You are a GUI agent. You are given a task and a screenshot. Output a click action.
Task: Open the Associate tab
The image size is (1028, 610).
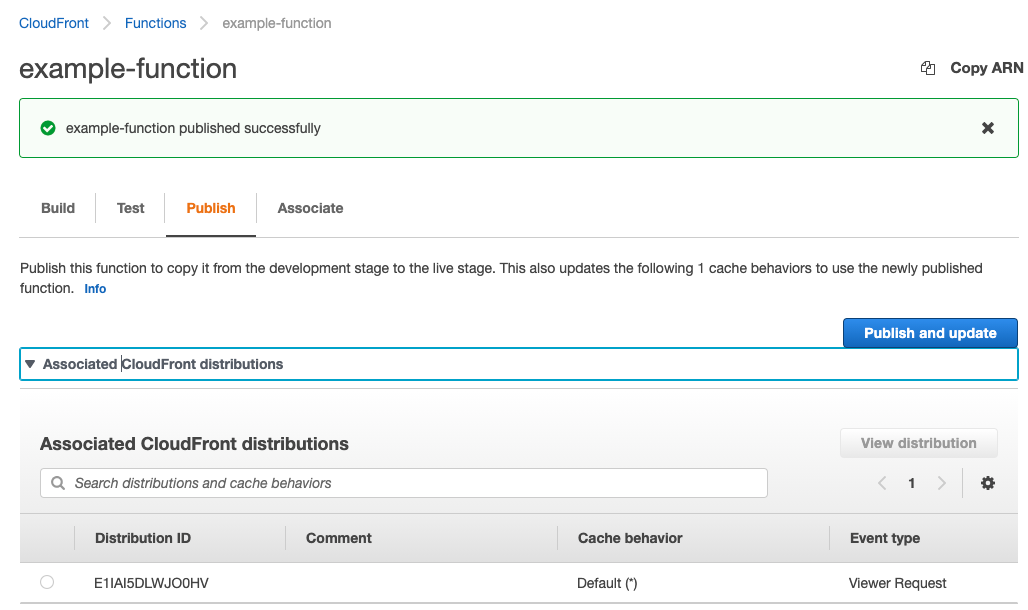click(x=310, y=208)
